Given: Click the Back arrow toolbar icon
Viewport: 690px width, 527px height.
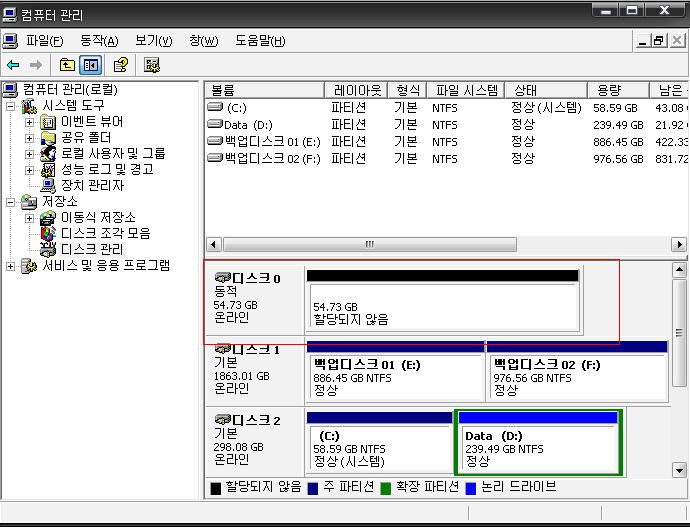Looking at the screenshot, I should pos(13,66).
